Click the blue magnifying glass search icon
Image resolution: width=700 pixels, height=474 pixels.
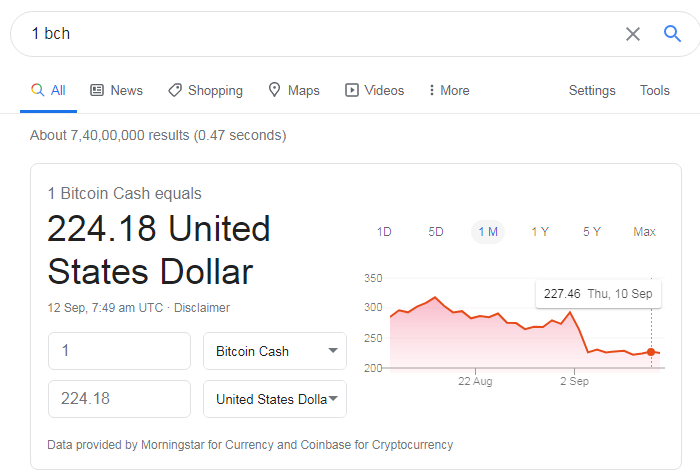(x=672, y=33)
